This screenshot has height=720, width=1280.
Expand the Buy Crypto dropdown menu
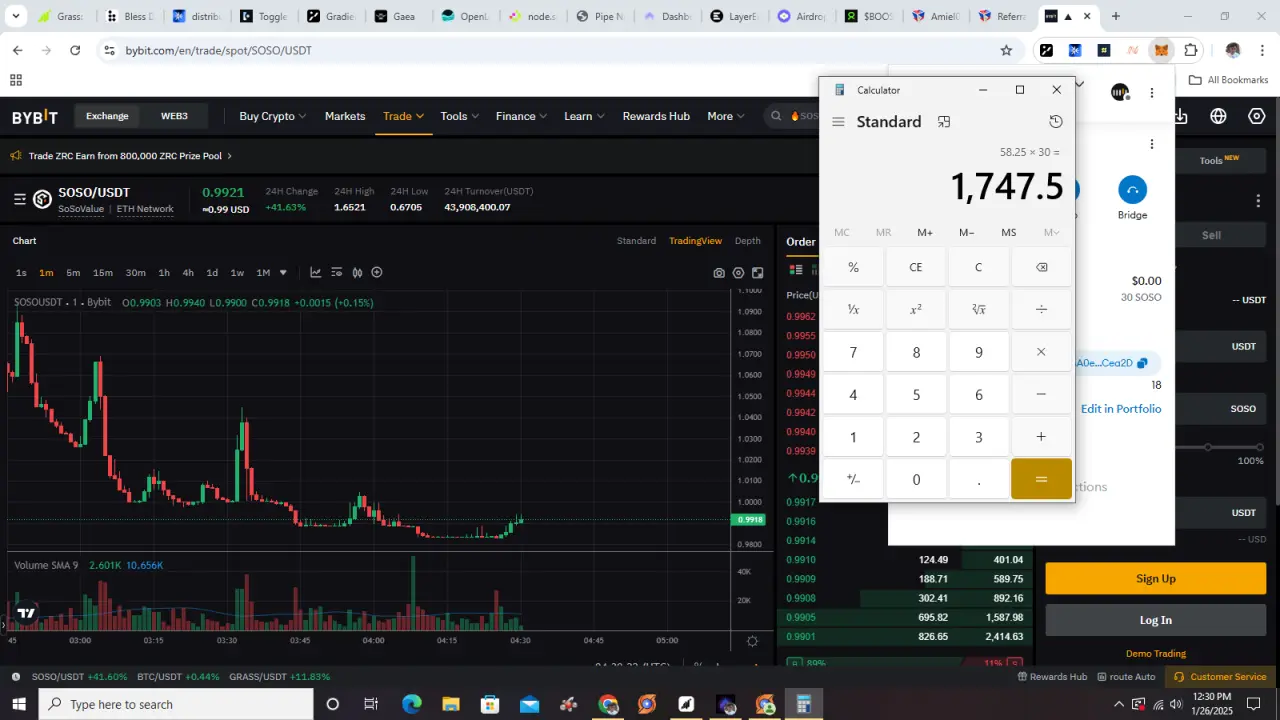[273, 116]
